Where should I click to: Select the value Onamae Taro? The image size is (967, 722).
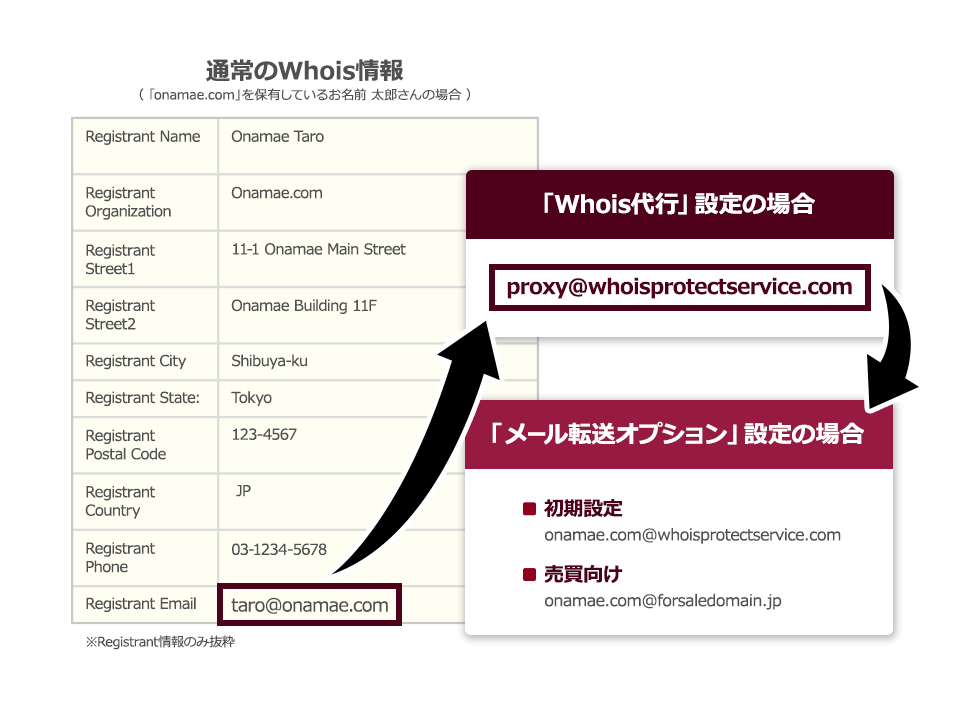(278, 136)
